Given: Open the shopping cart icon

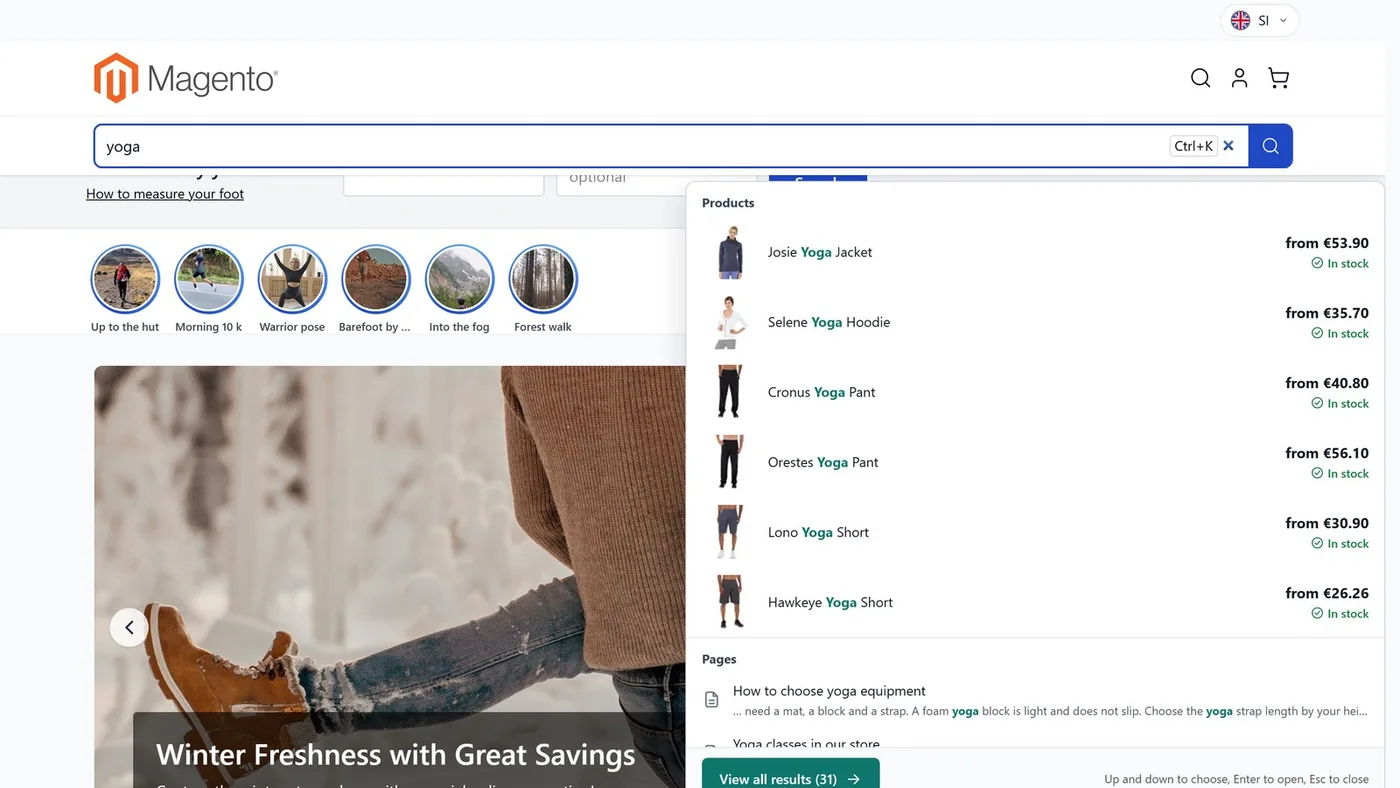Looking at the screenshot, I should coord(1278,78).
